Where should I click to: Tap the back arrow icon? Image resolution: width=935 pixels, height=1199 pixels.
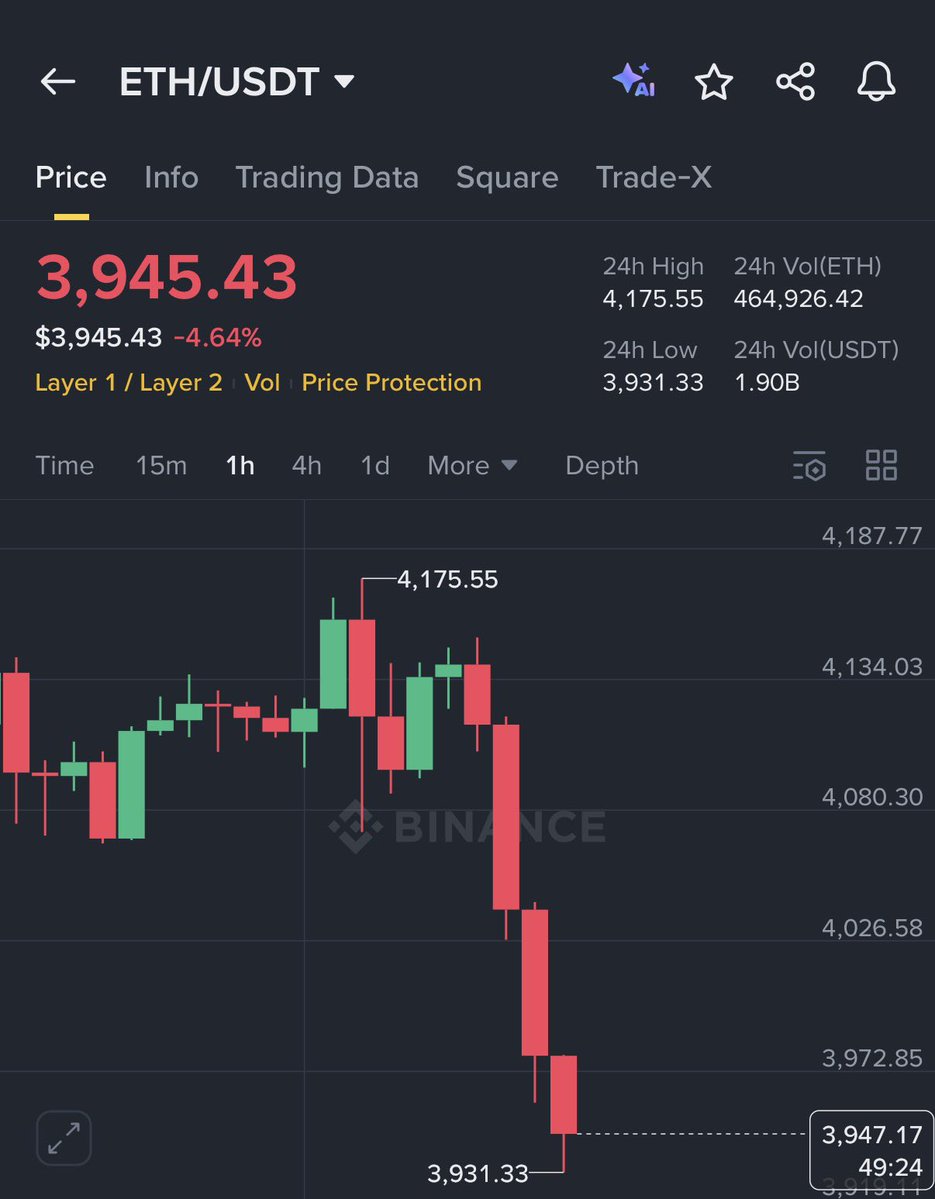tap(58, 82)
